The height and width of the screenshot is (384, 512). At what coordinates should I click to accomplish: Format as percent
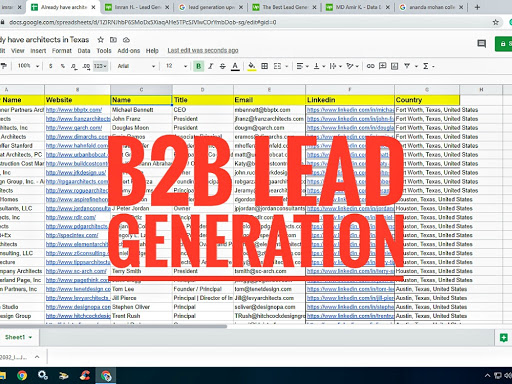click(63, 66)
